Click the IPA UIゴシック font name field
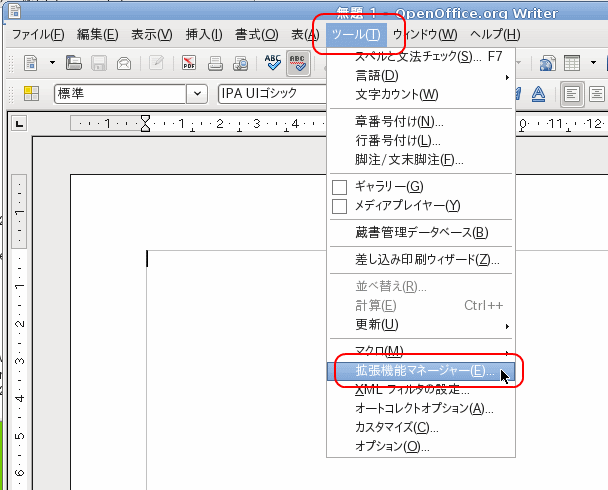The height and width of the screenshot is (490, 608). pyautogui.click(x=270, y=95)
